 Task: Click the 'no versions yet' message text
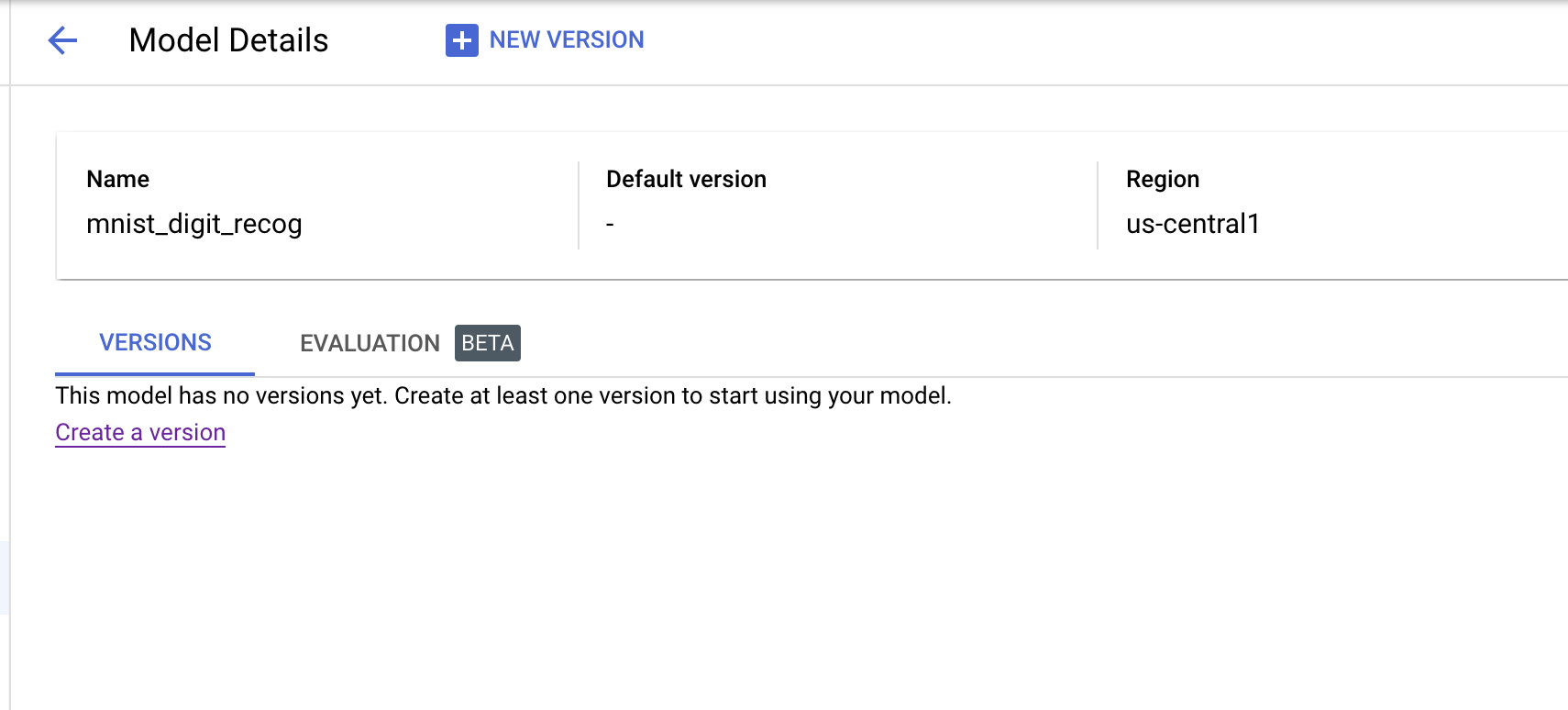coord(502,395)
